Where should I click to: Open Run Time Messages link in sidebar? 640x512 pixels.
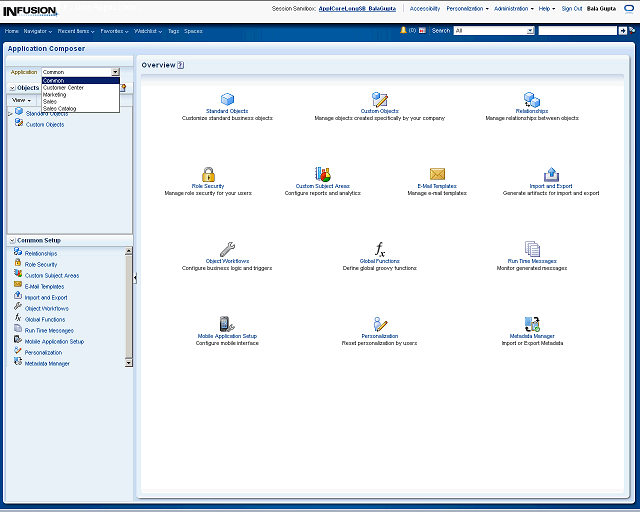[49, 330]
